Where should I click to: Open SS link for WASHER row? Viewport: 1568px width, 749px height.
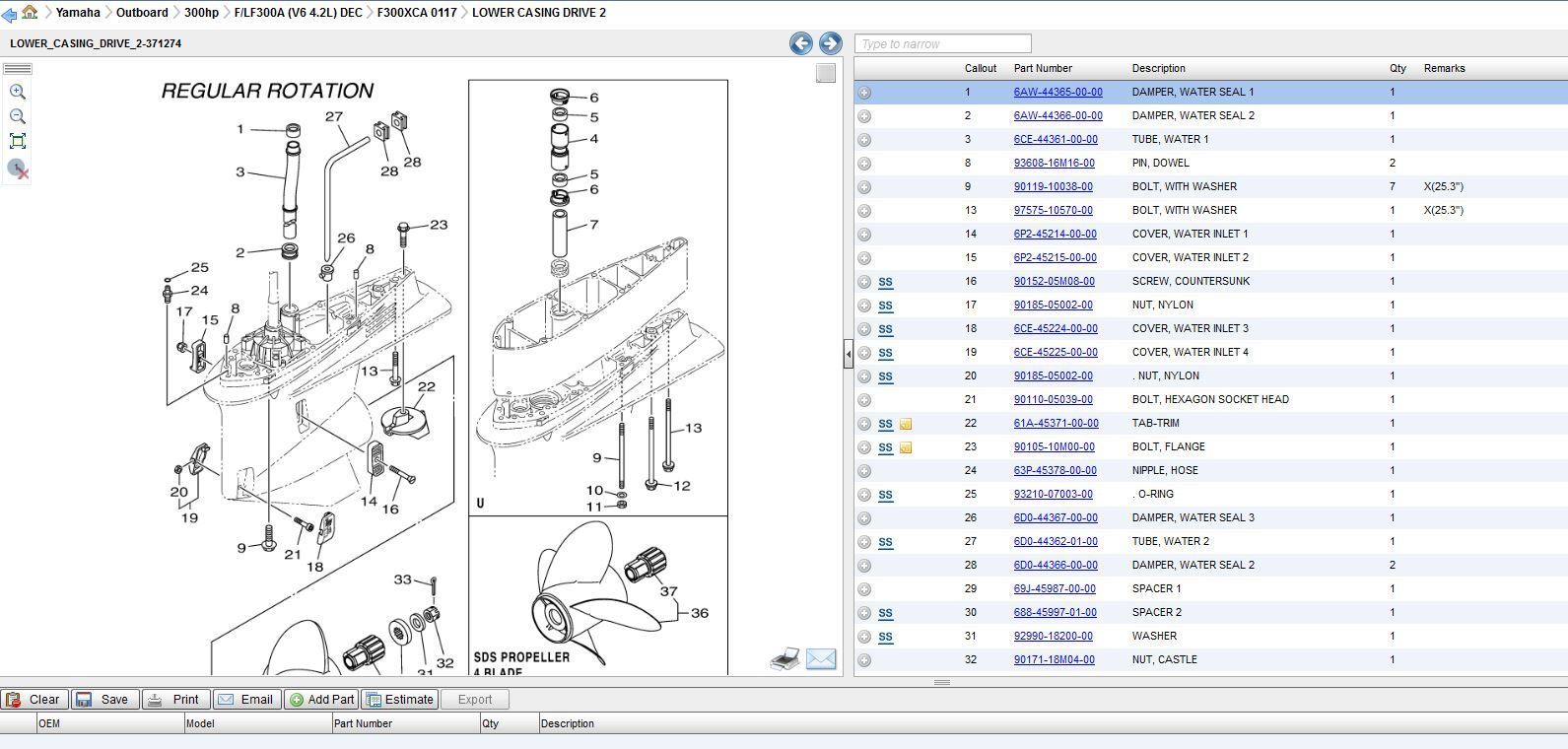[885, 637]
